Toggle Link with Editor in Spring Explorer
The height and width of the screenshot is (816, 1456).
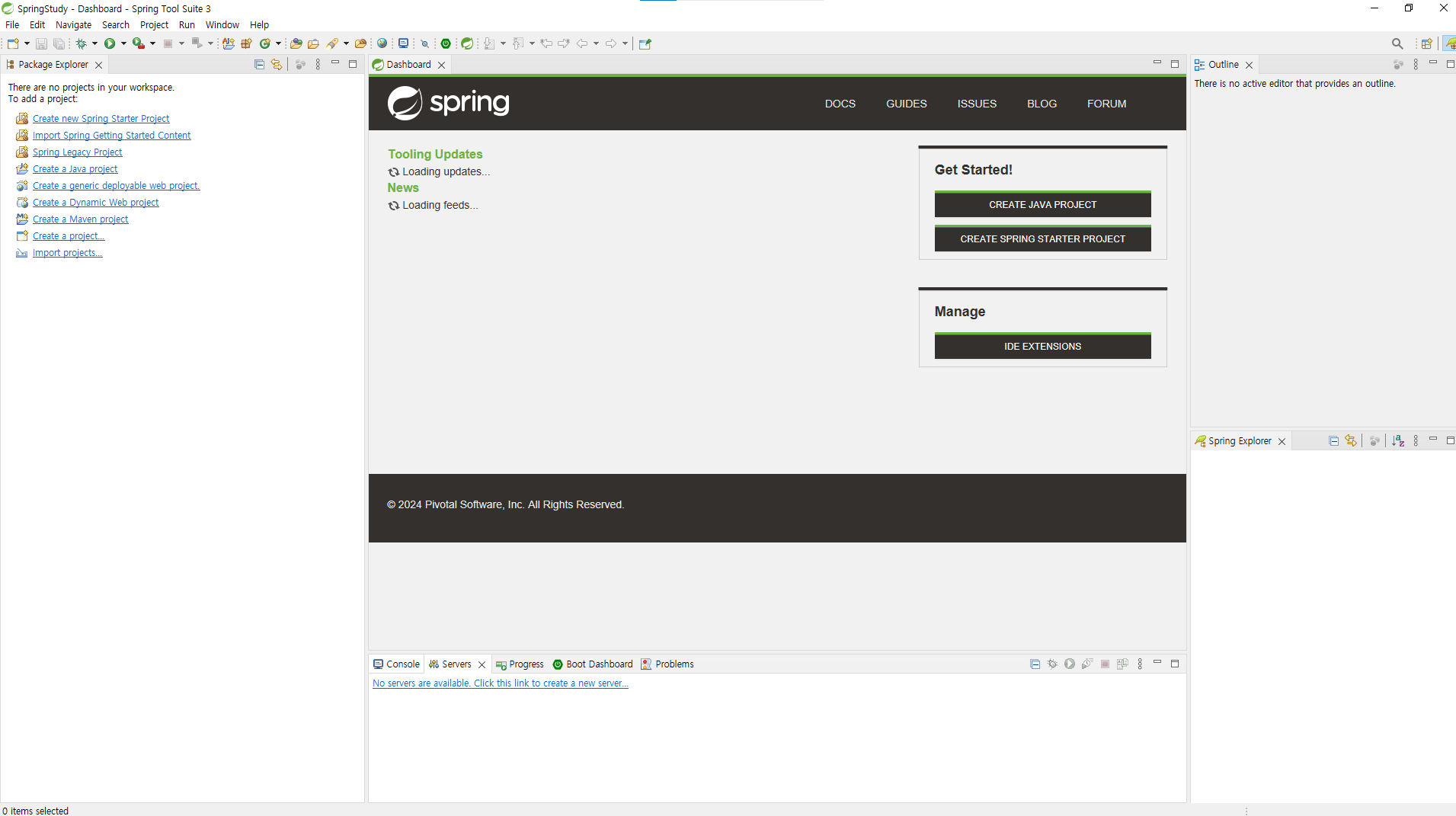[x=1351, y=441]
